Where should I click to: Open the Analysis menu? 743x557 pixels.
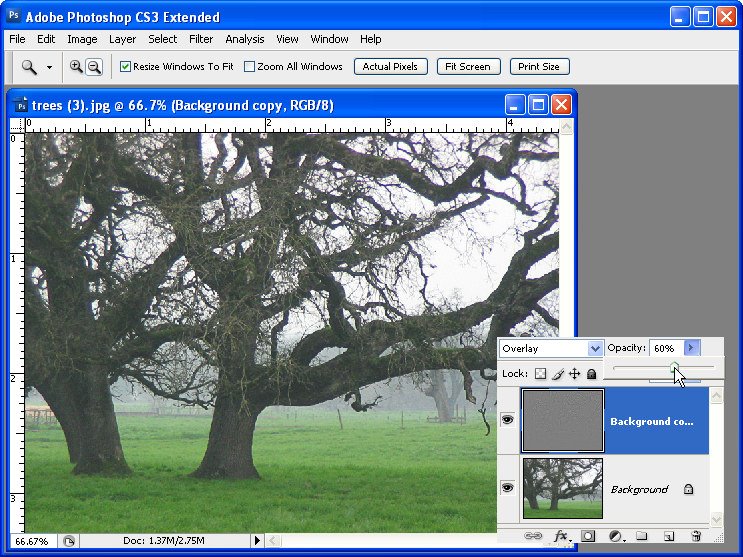(245, 39)
